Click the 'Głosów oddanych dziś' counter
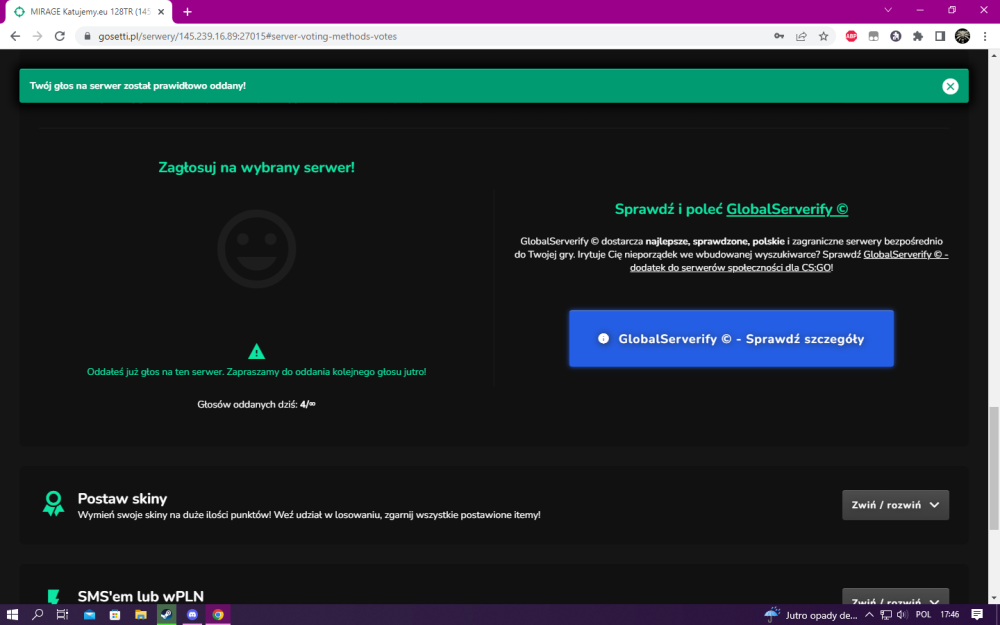 click(256, 404)
